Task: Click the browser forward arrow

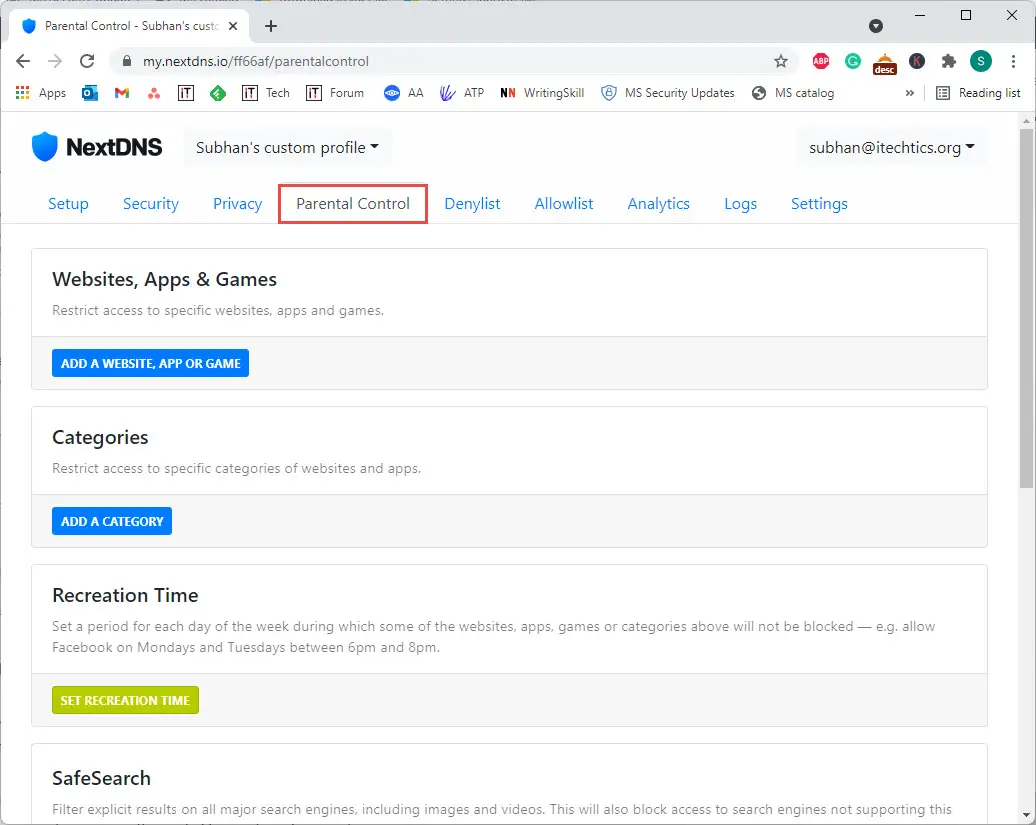Action: 55,61
